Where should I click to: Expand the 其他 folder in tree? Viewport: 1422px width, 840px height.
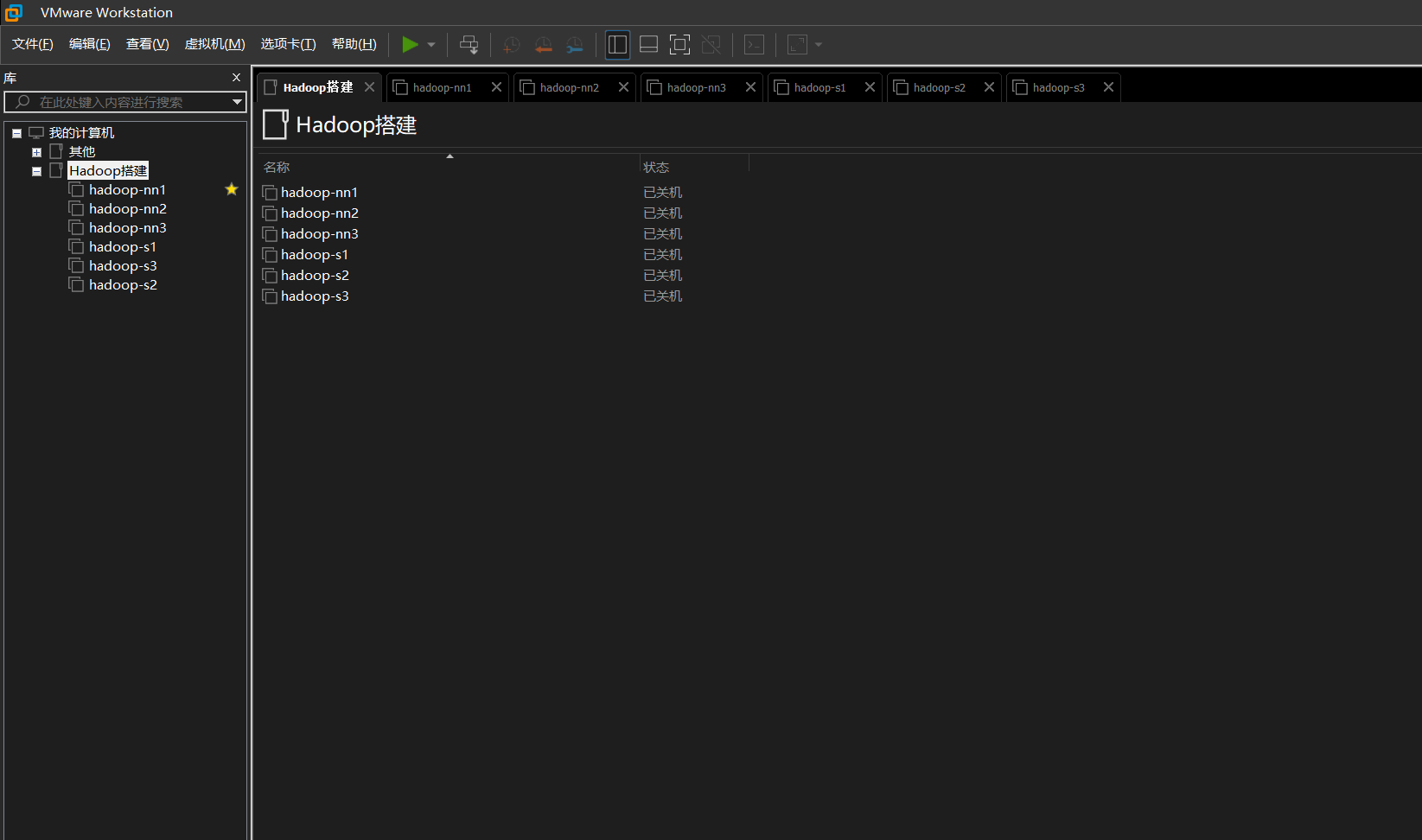36,152
